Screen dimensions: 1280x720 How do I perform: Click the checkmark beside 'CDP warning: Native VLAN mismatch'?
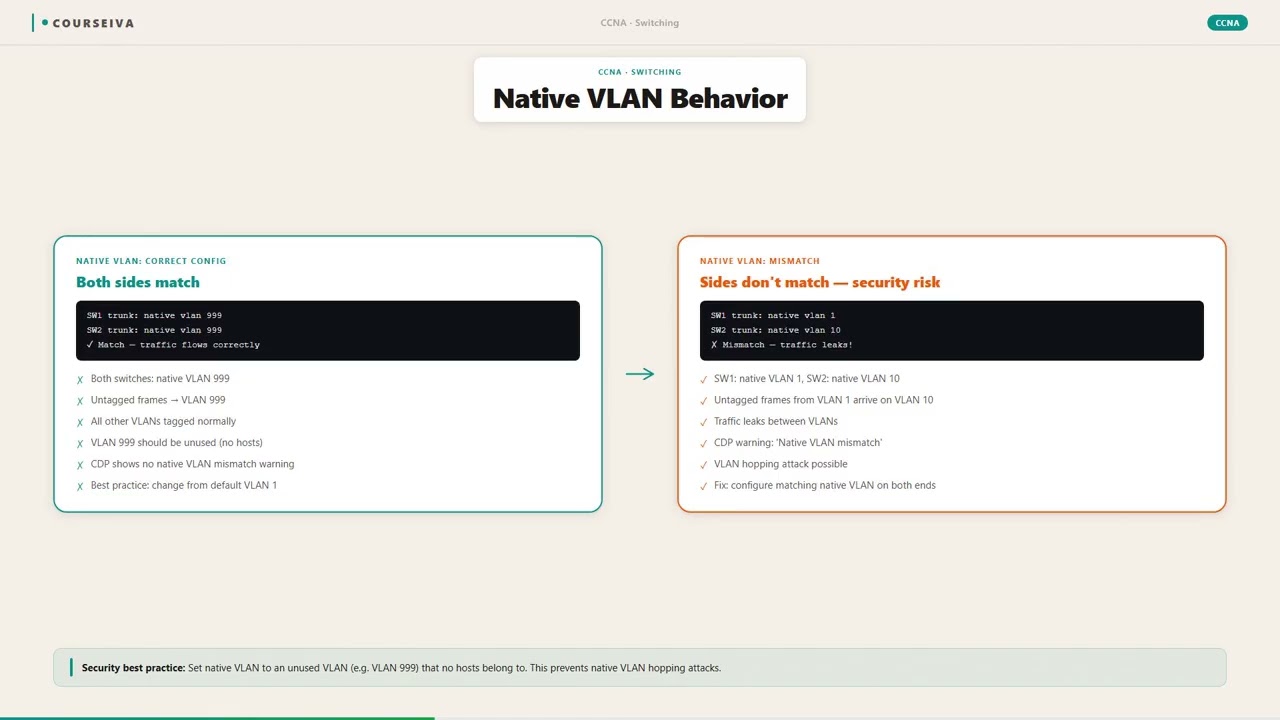click(x=704, y=444)
